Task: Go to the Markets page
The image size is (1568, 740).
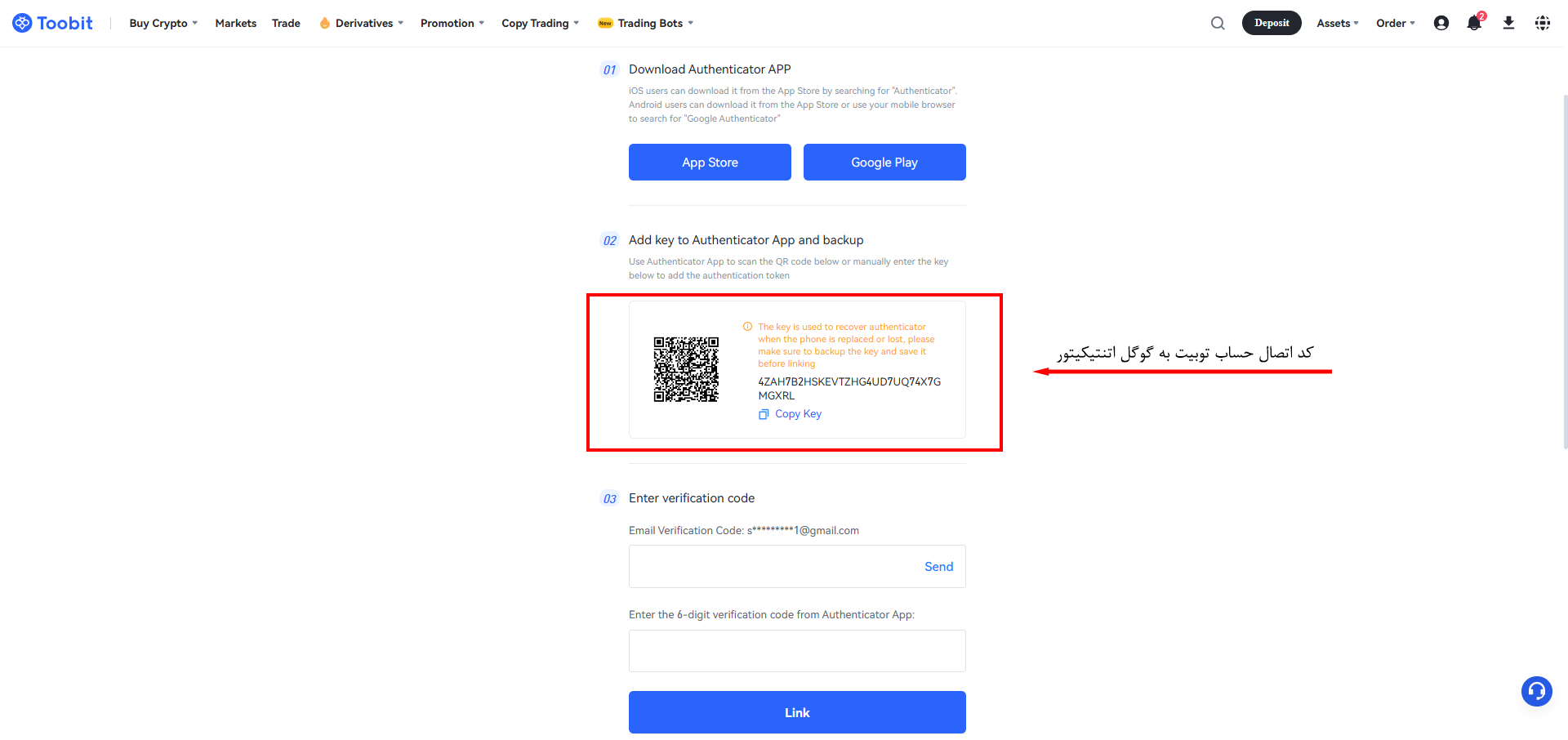Action: 236,23
